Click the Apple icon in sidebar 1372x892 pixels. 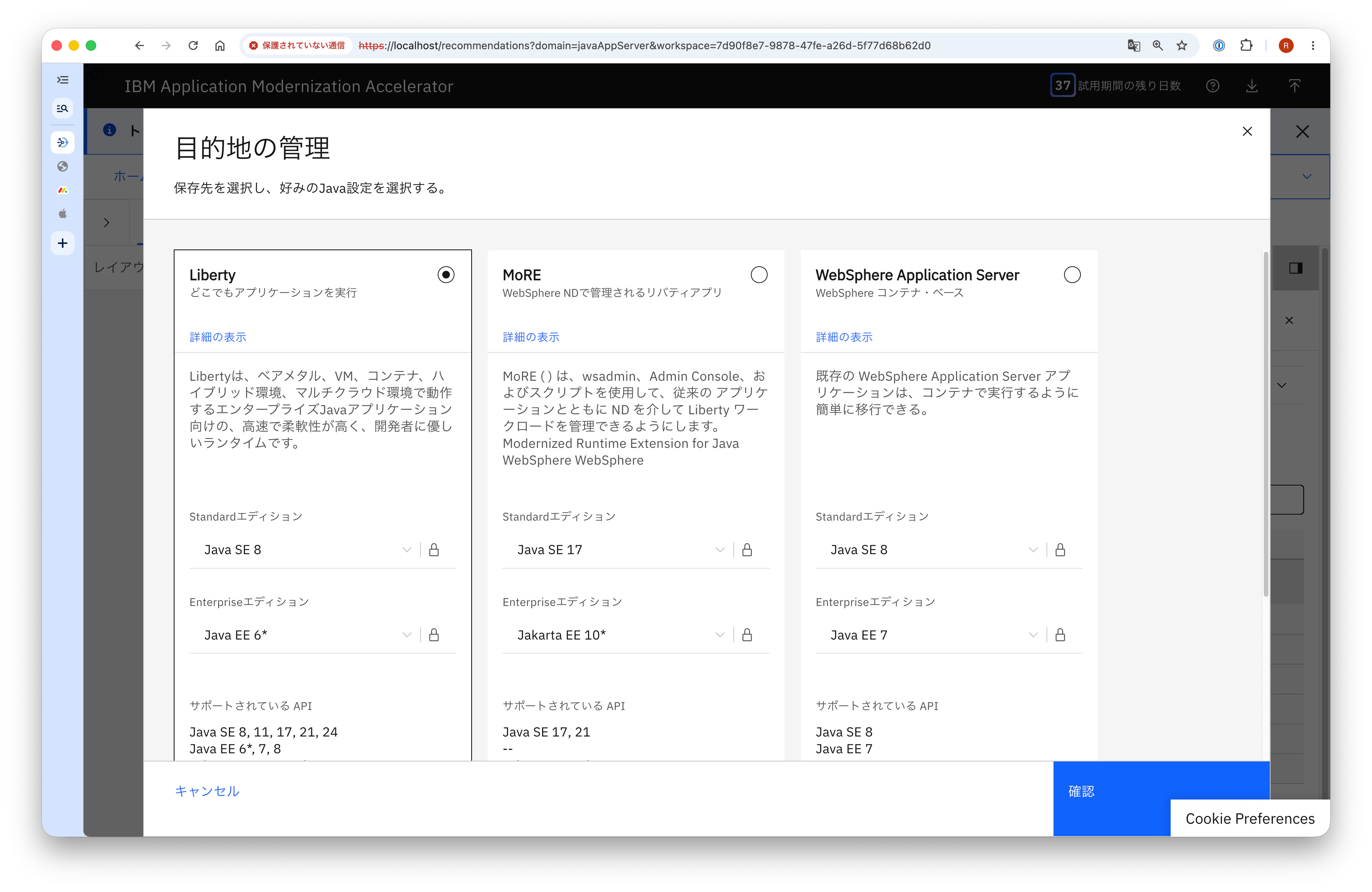pos(62,214)
